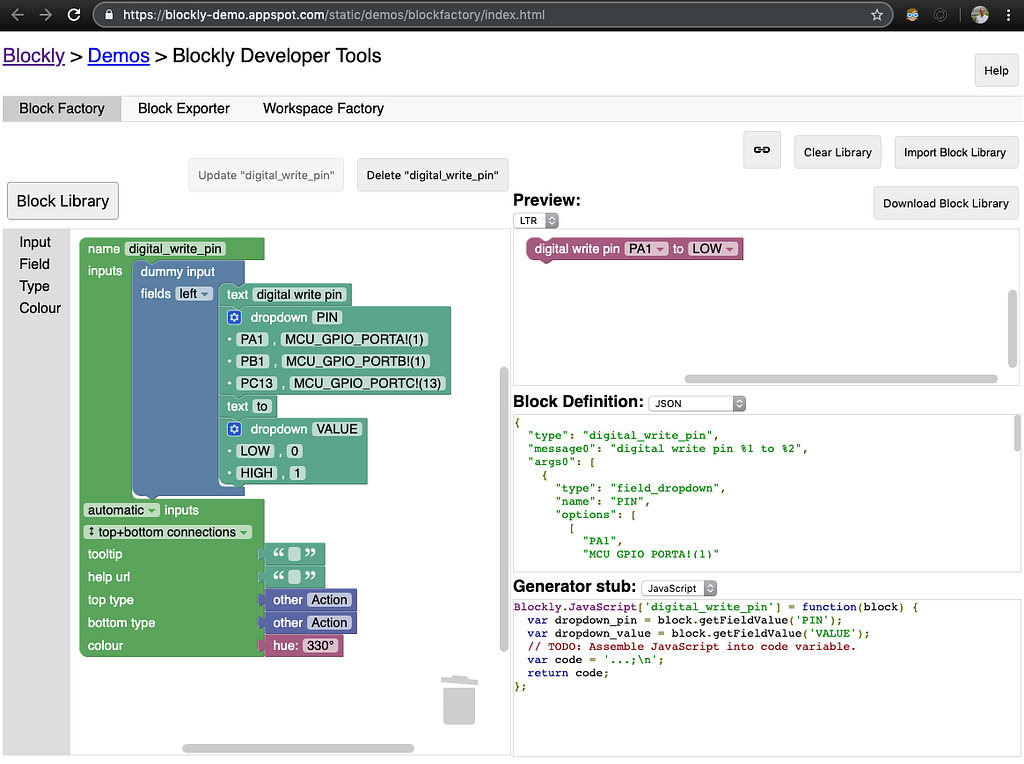
Task: Click the workspace vertical scrollbar
Action: click(504, 509)
